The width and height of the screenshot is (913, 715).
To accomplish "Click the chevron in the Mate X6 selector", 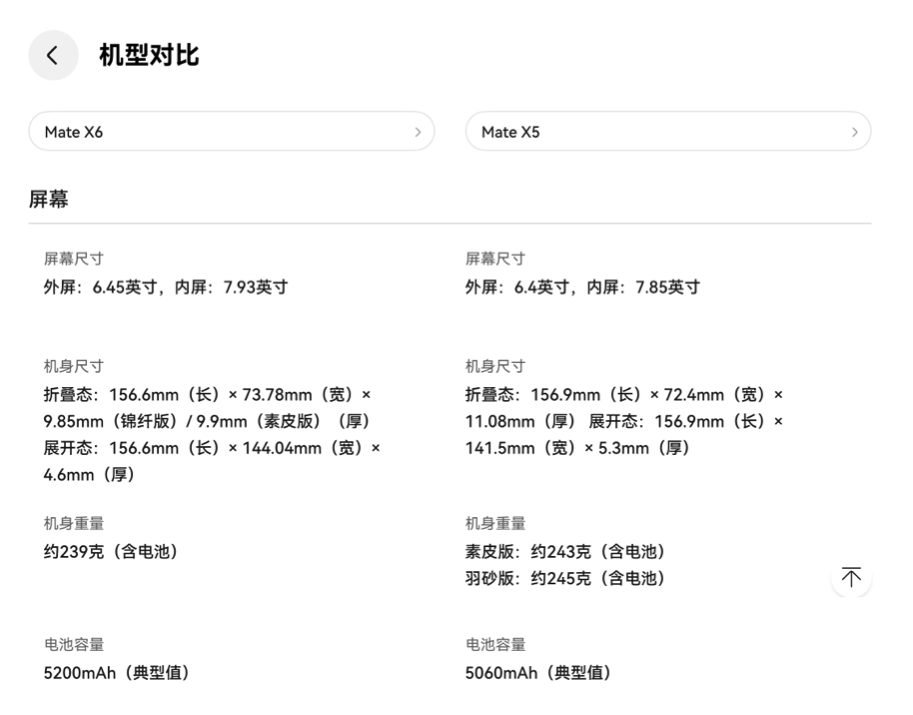I will 417,132.
